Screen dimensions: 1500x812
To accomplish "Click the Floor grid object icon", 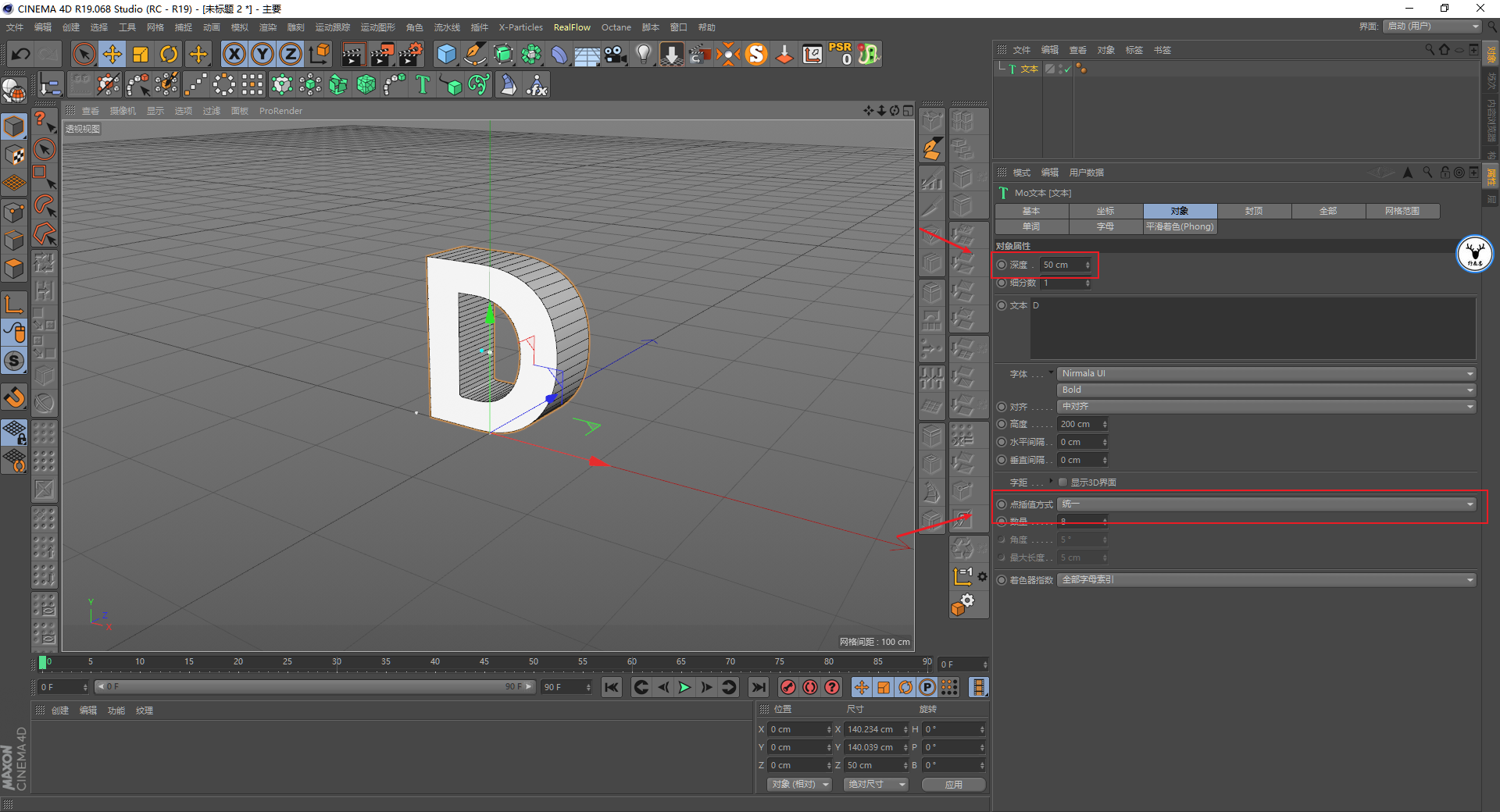I will pyautogui.click(x=587, y=55).
